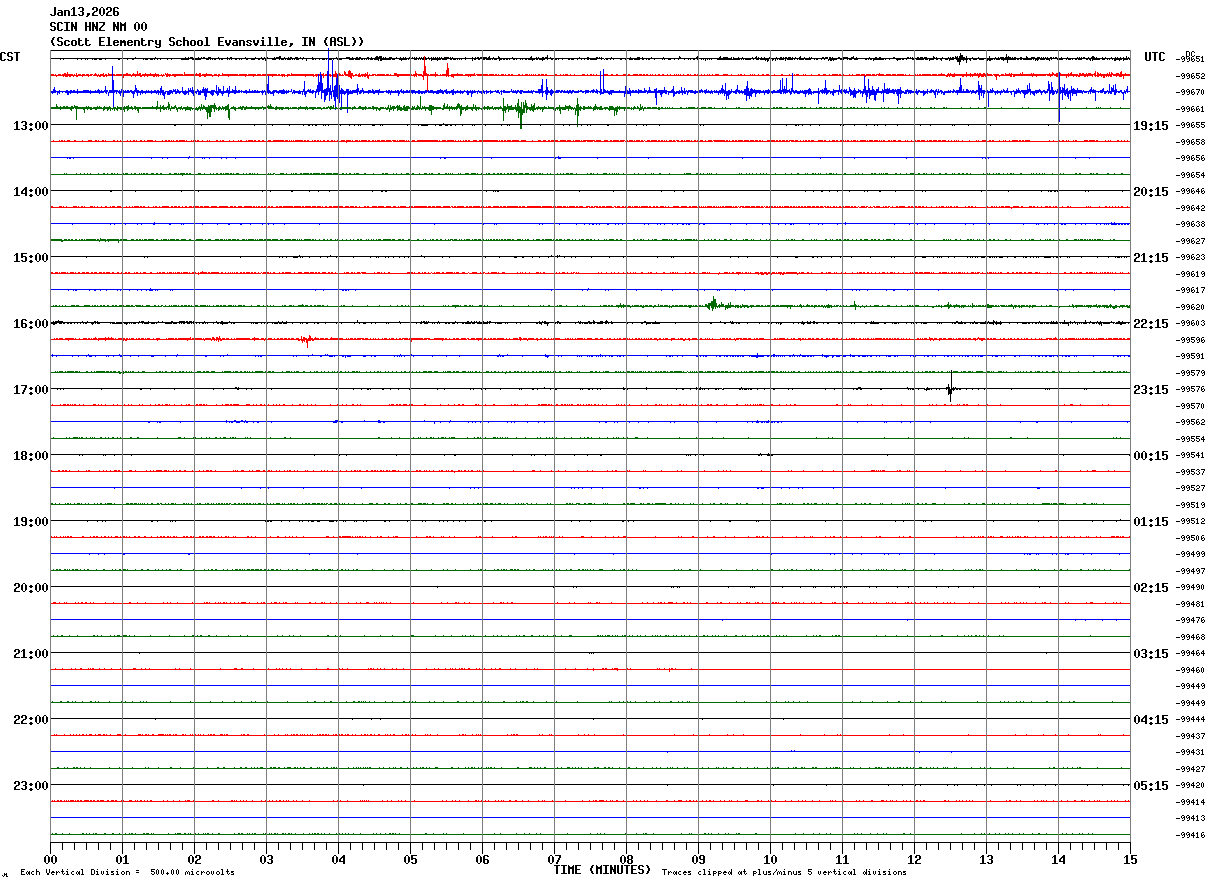This screenshot has width=1210, height=886.
Task: Click the DC offset value -99464
Action: tap(1191, 653)
